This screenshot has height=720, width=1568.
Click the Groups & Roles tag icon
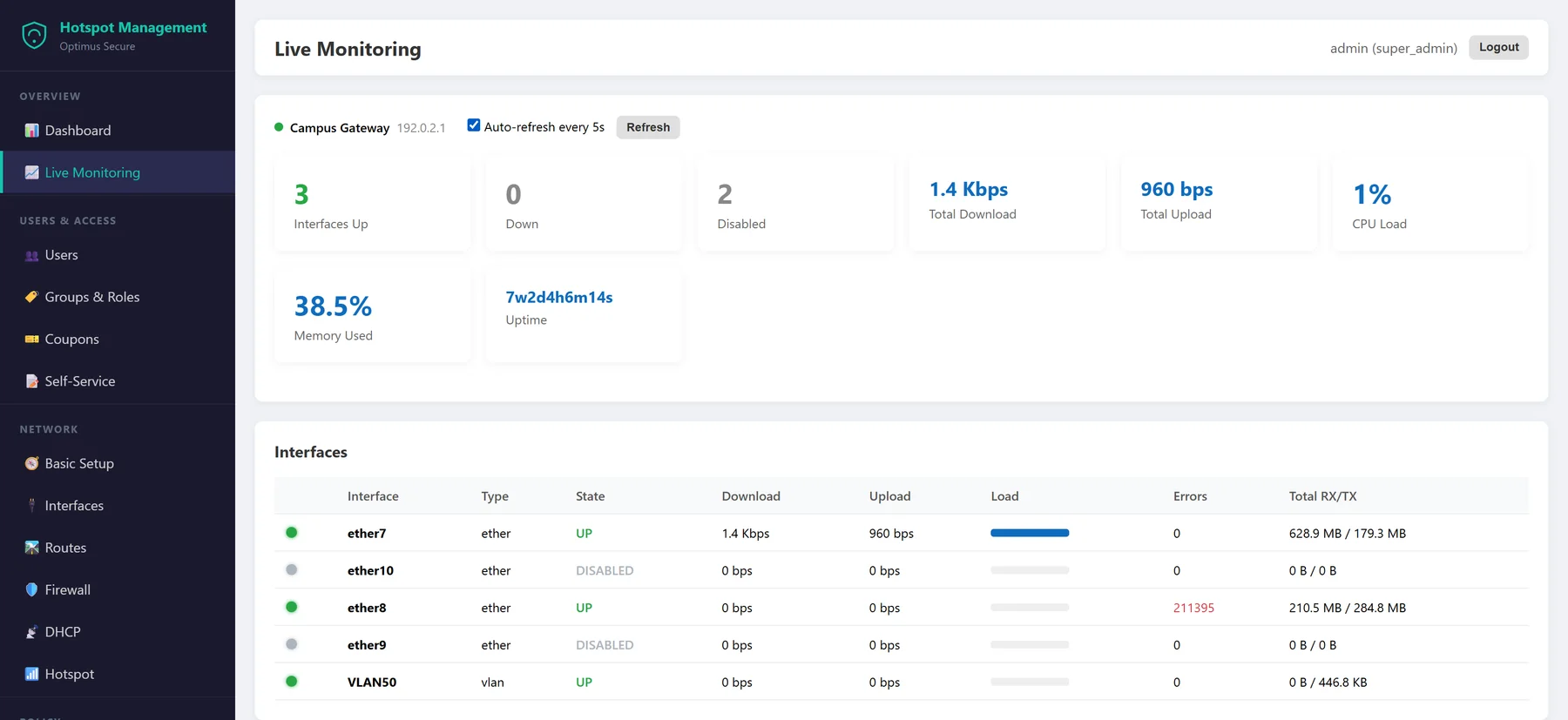coord(32,297)
